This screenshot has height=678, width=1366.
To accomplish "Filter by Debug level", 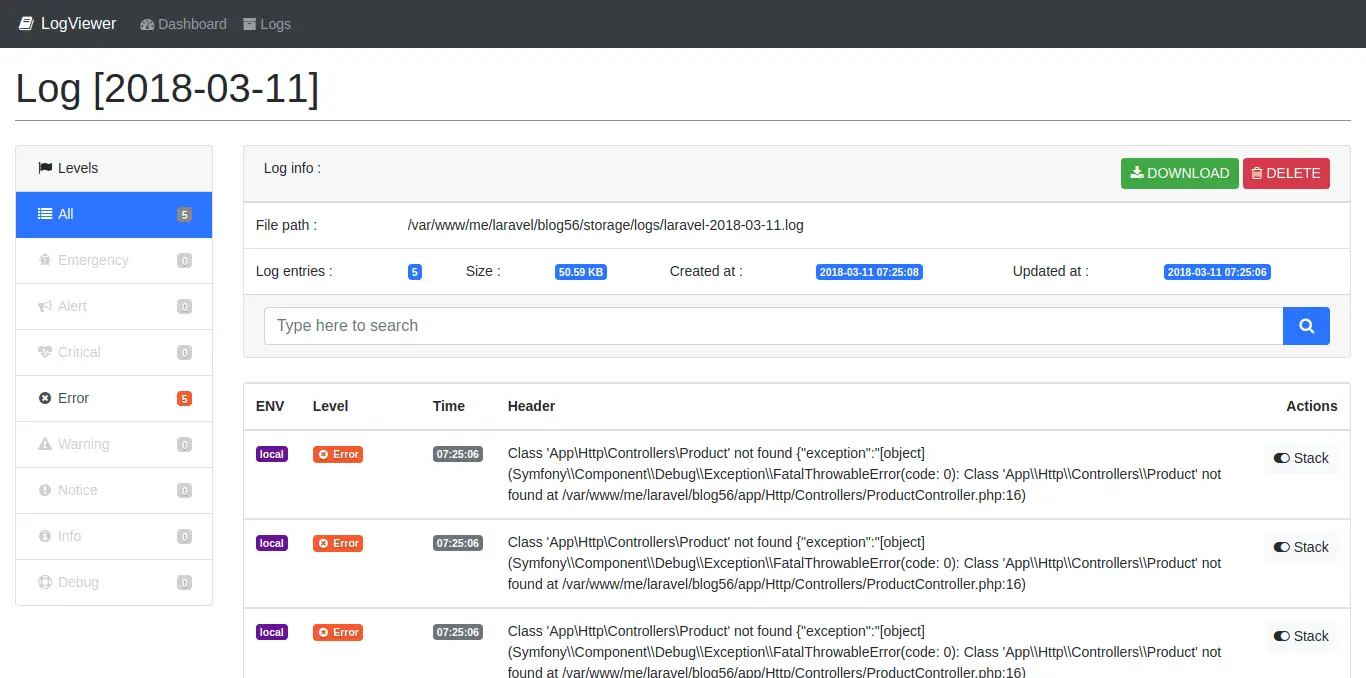I will tap(114, 582).
